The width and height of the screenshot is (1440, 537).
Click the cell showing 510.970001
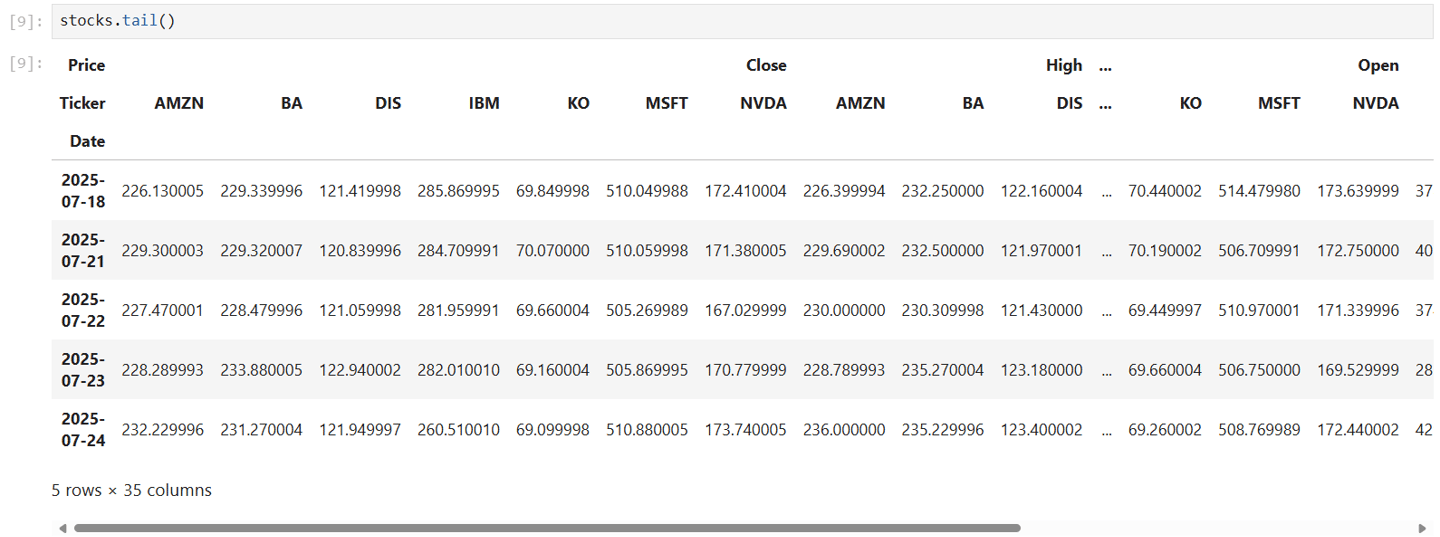[1260, 310]
